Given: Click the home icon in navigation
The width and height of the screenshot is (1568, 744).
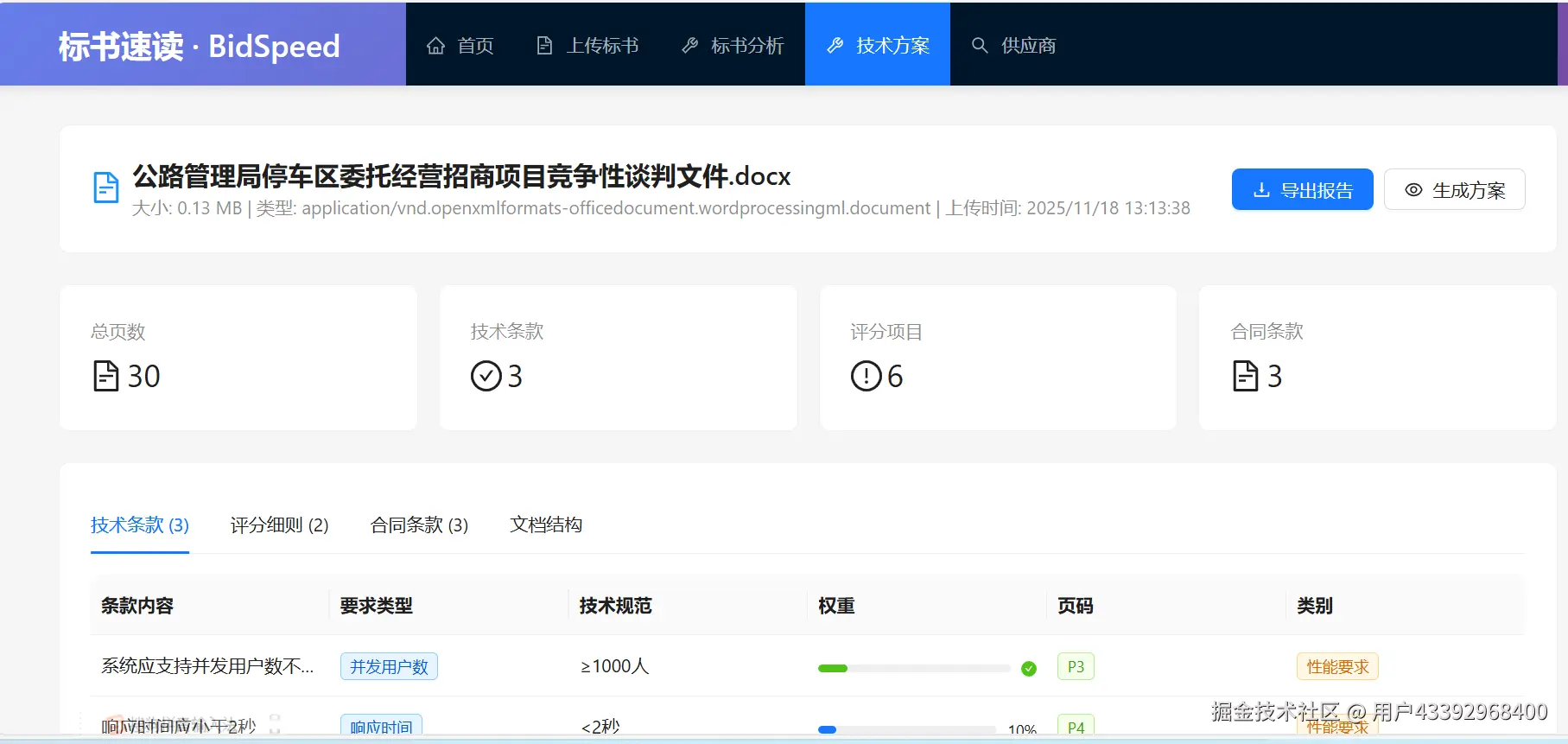Looking at the screenshot, I should 436,46.
